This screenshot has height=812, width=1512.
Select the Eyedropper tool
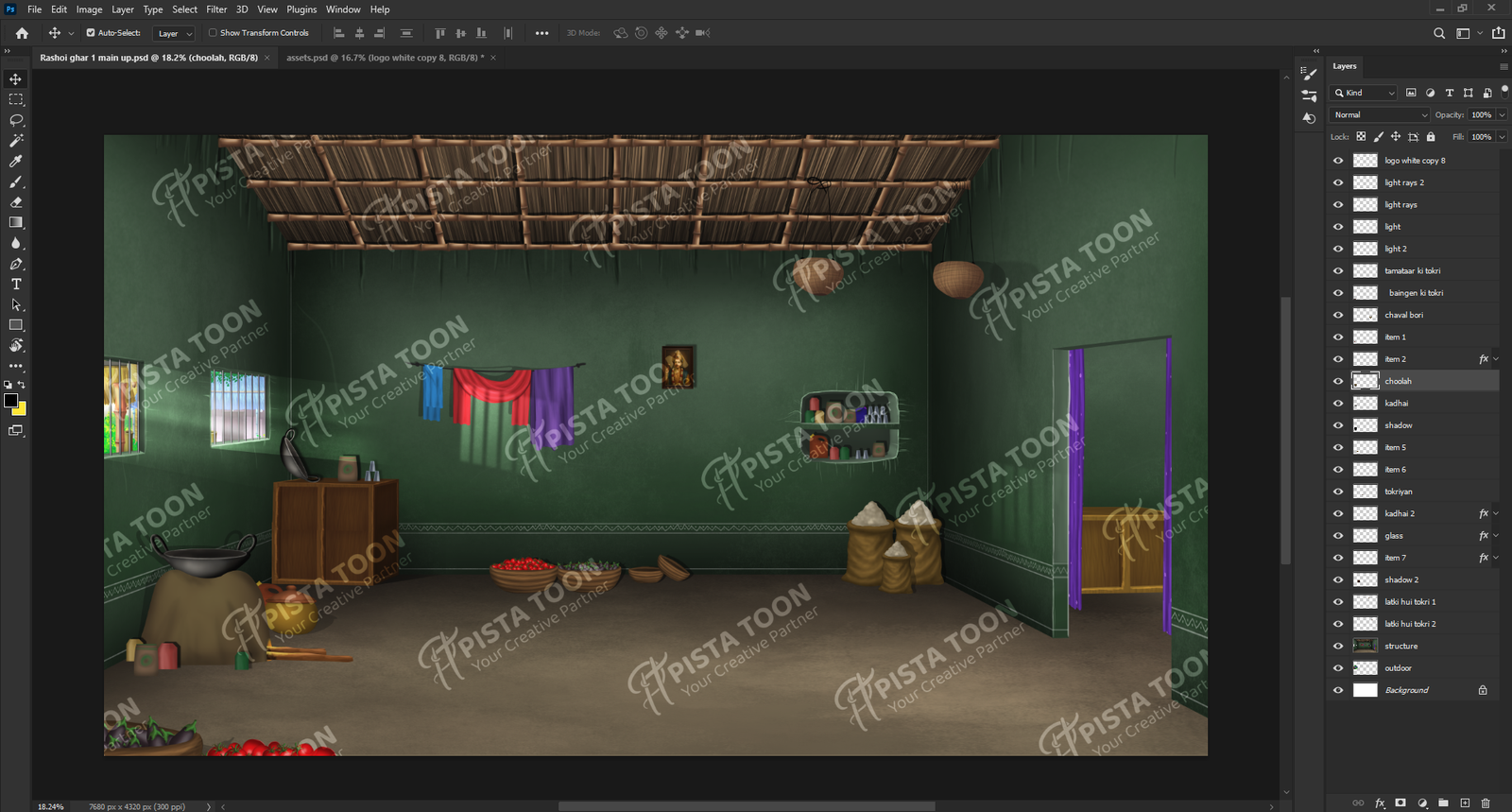[16, 162]
